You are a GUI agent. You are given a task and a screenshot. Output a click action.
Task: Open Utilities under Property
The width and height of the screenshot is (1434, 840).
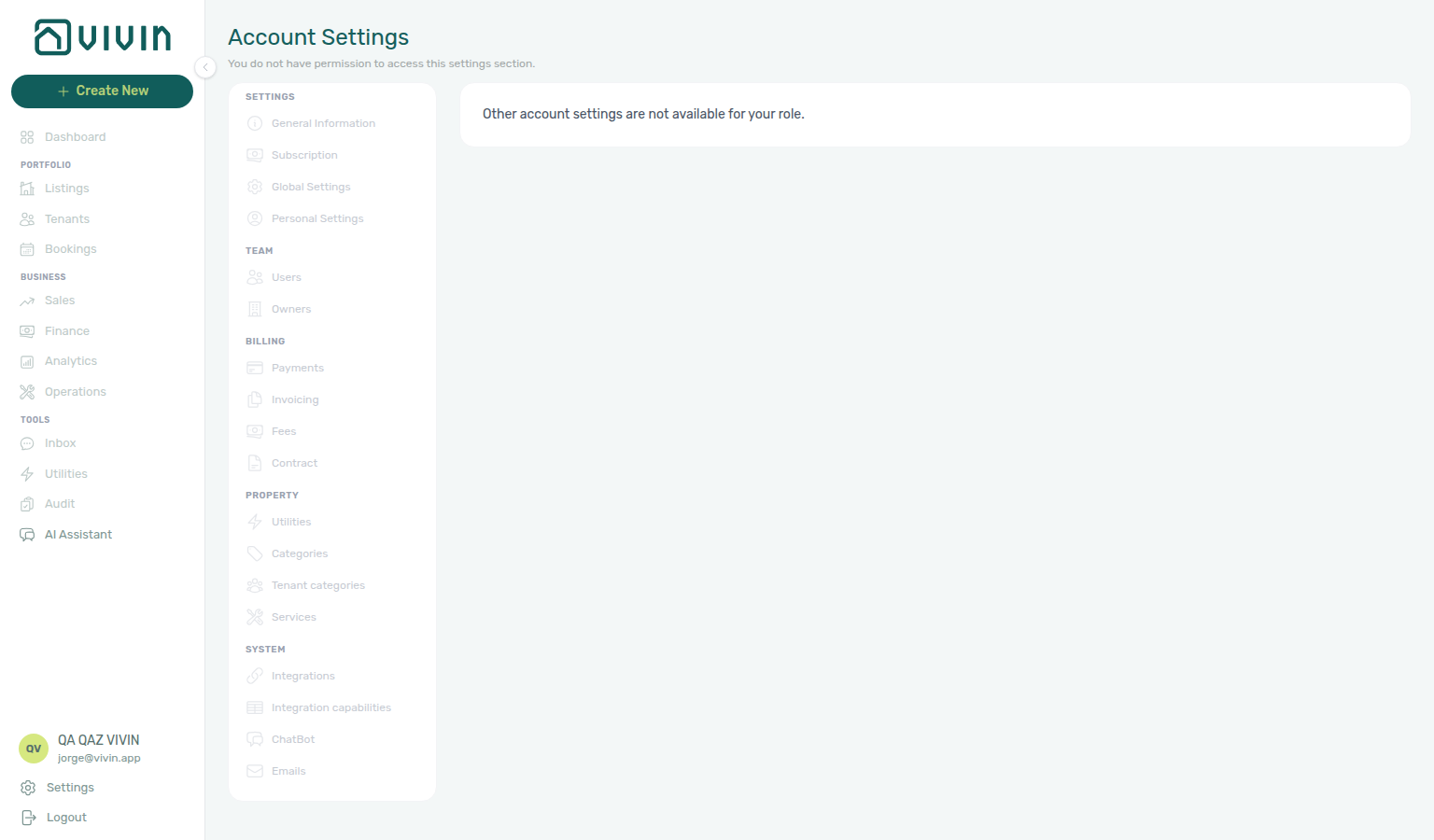[x=291, y=522]
